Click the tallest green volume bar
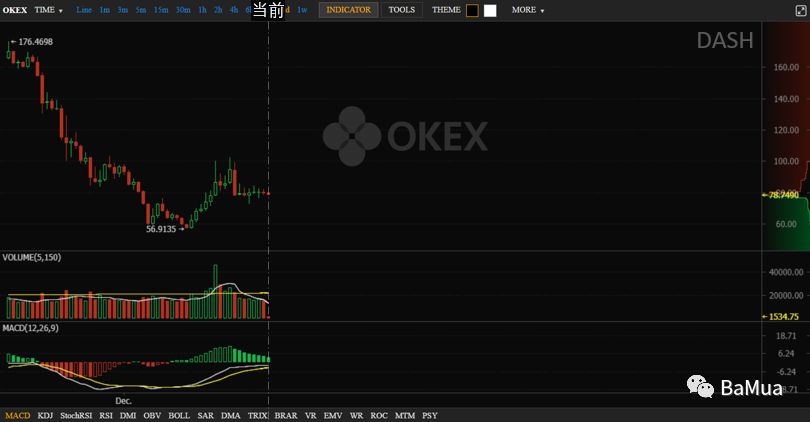Image resolution: width=810 pixels, height=422 pixels. [x=215, y=291]
